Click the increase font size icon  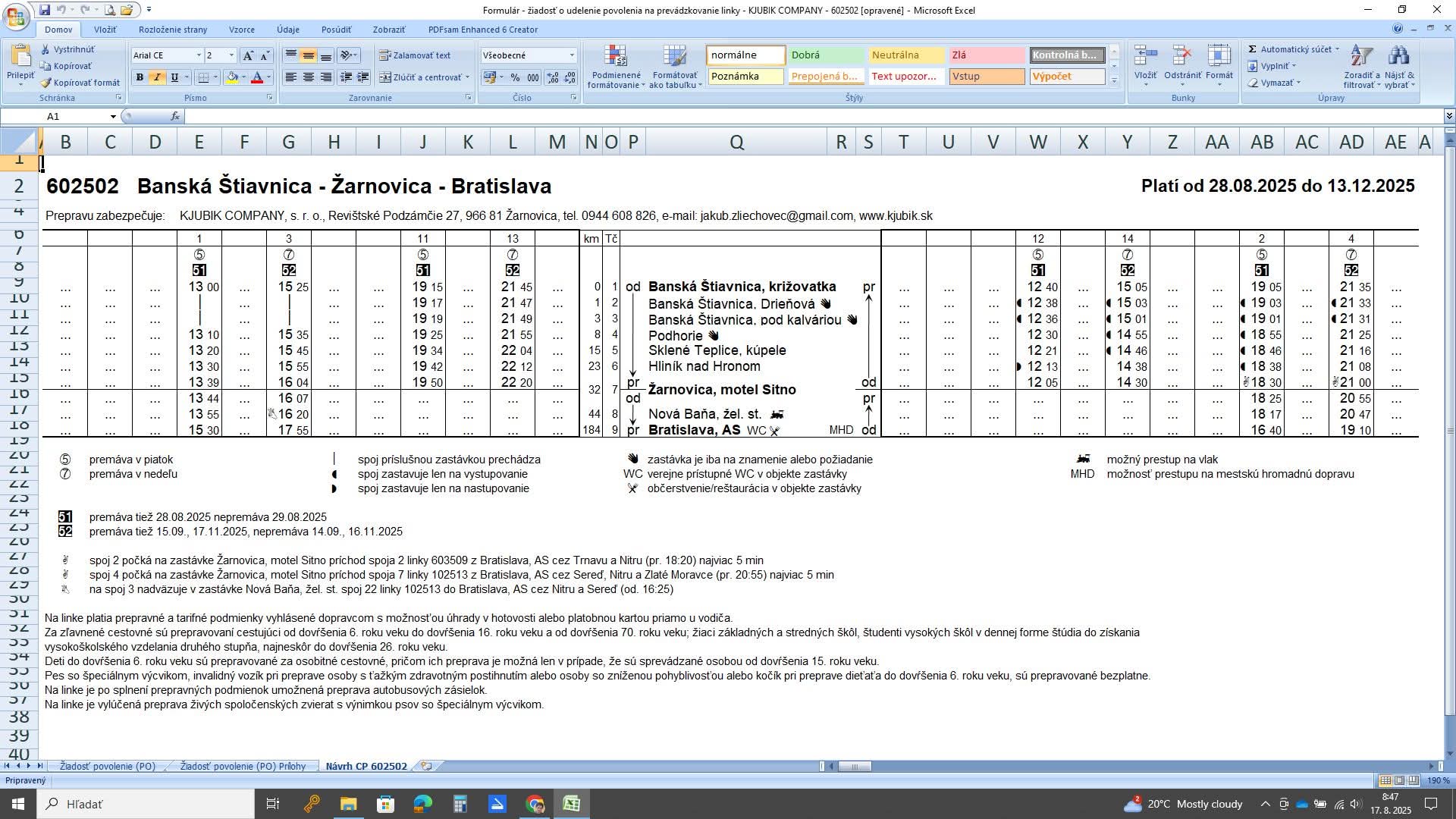[248, 55]
